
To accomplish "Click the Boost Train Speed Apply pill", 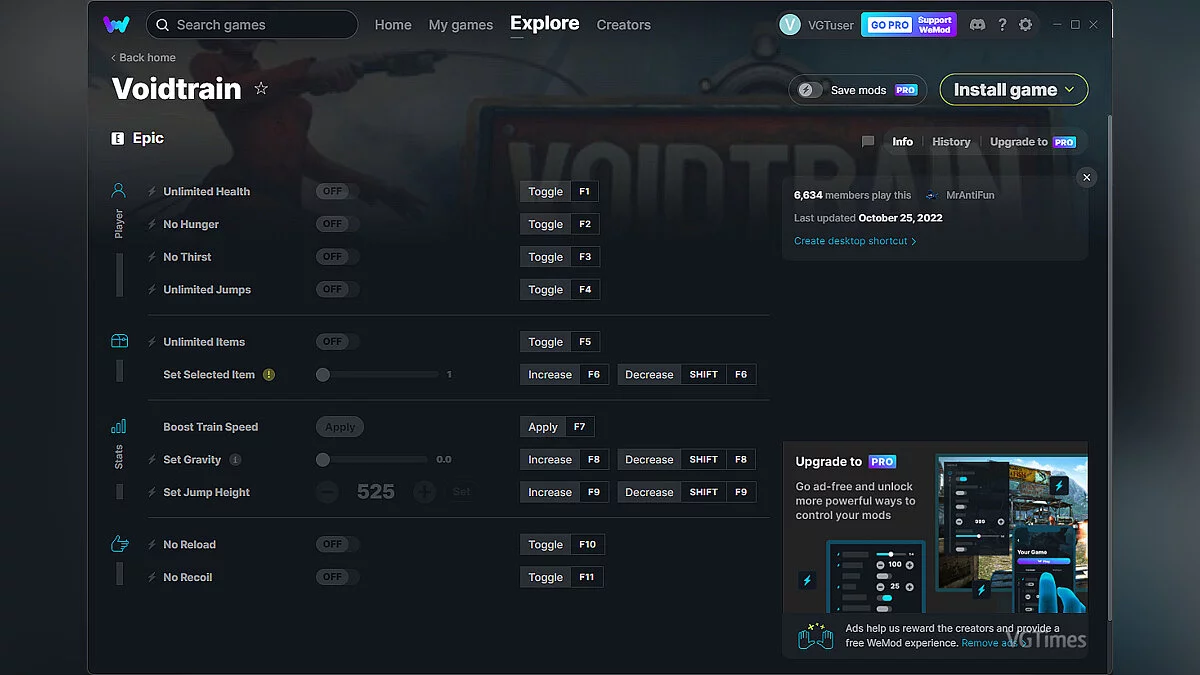I will point(340,427).
